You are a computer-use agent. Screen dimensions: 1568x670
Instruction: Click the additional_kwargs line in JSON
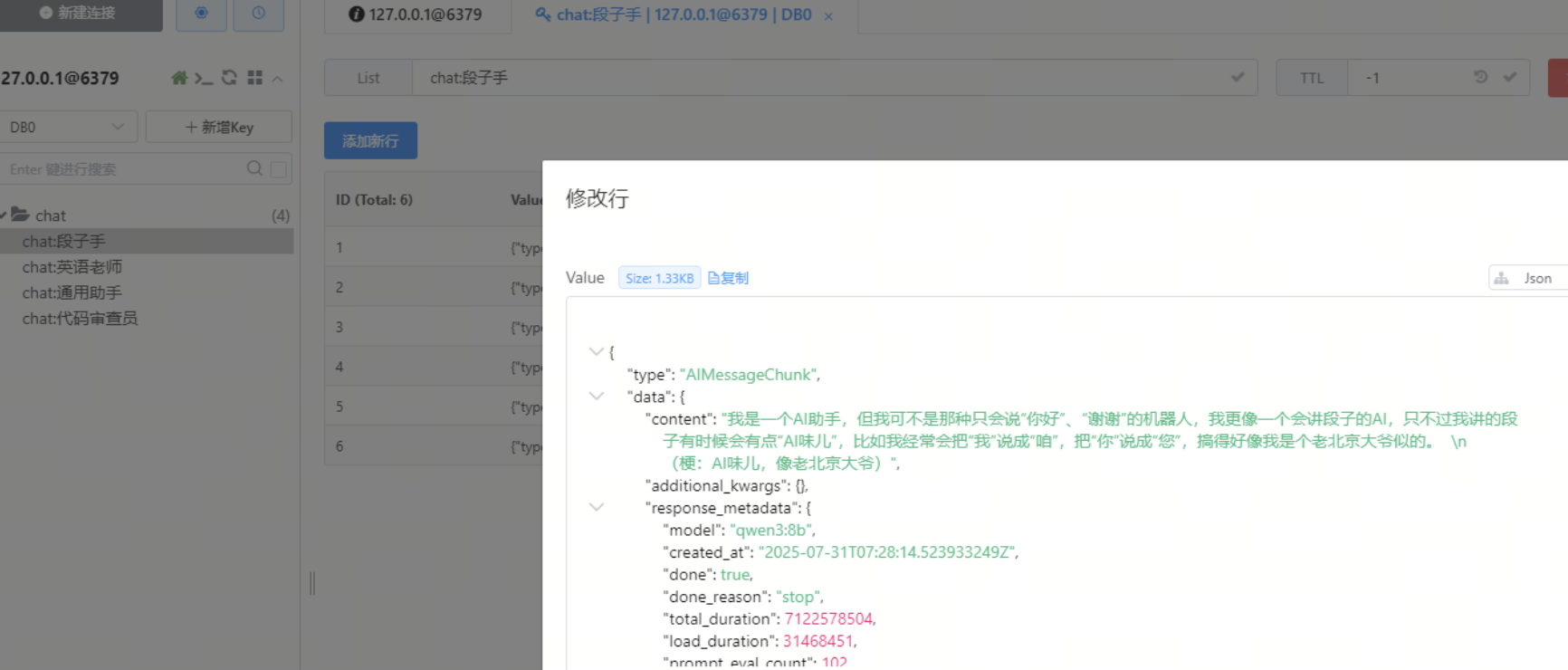(727, 485)
